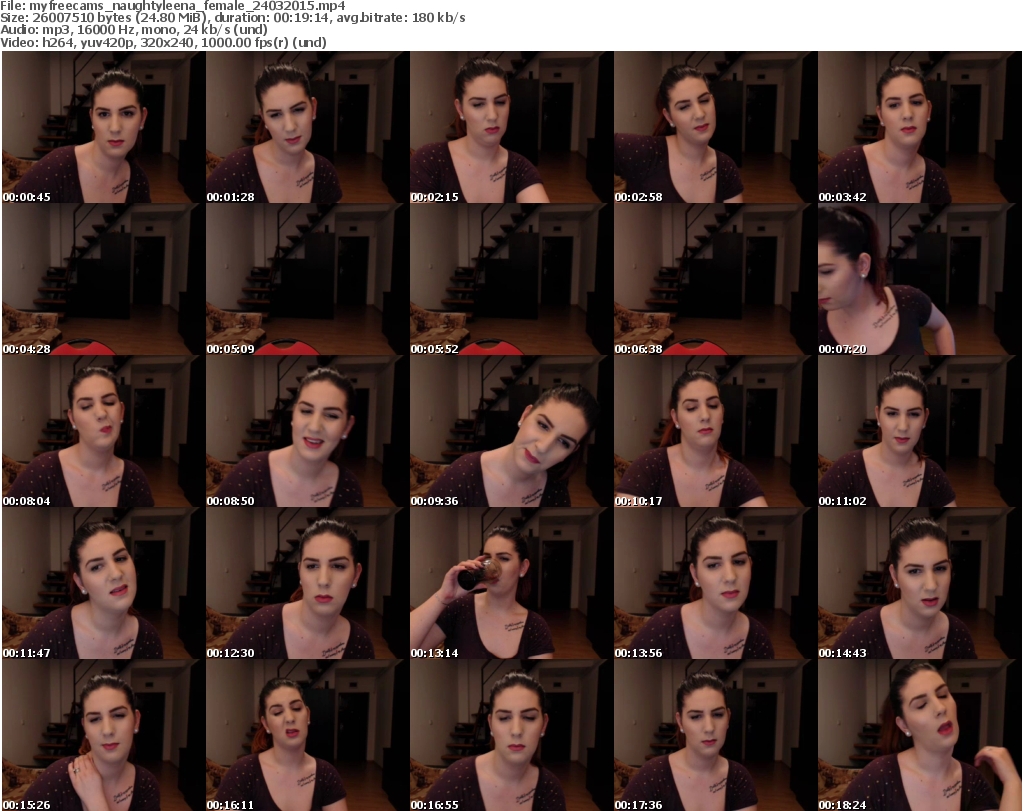Click the thumbnail timestamped 00:00:45
This screenshot has width=1024, height=811.
[x=104, y=127]
